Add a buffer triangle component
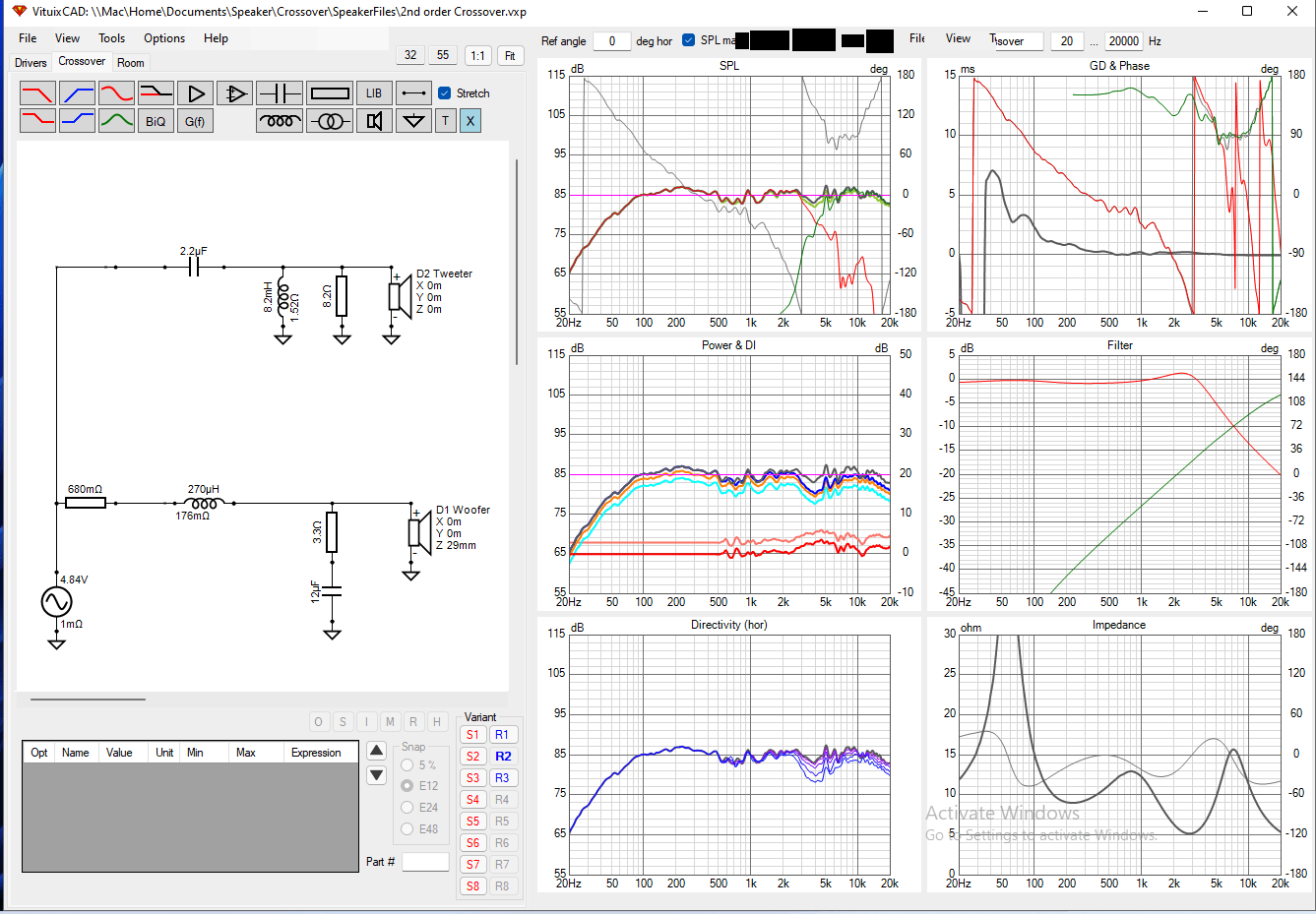1316x914 pixels. (x=196, y=93)
